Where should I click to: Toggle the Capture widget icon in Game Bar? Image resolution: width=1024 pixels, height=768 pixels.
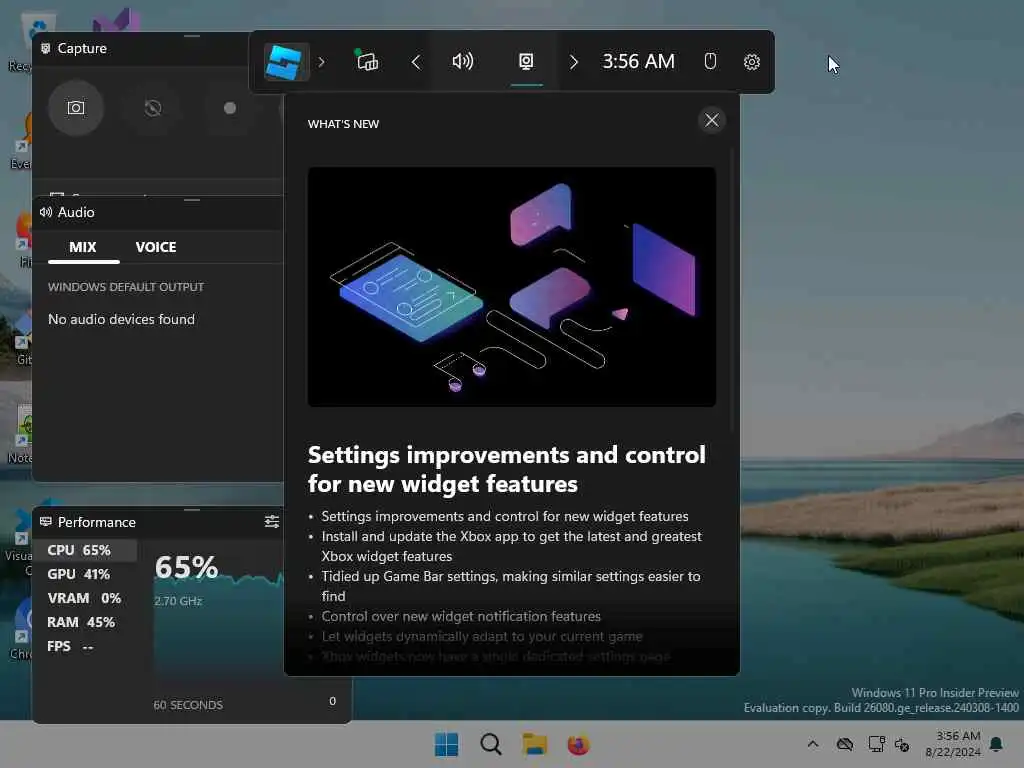coord(526,61)
